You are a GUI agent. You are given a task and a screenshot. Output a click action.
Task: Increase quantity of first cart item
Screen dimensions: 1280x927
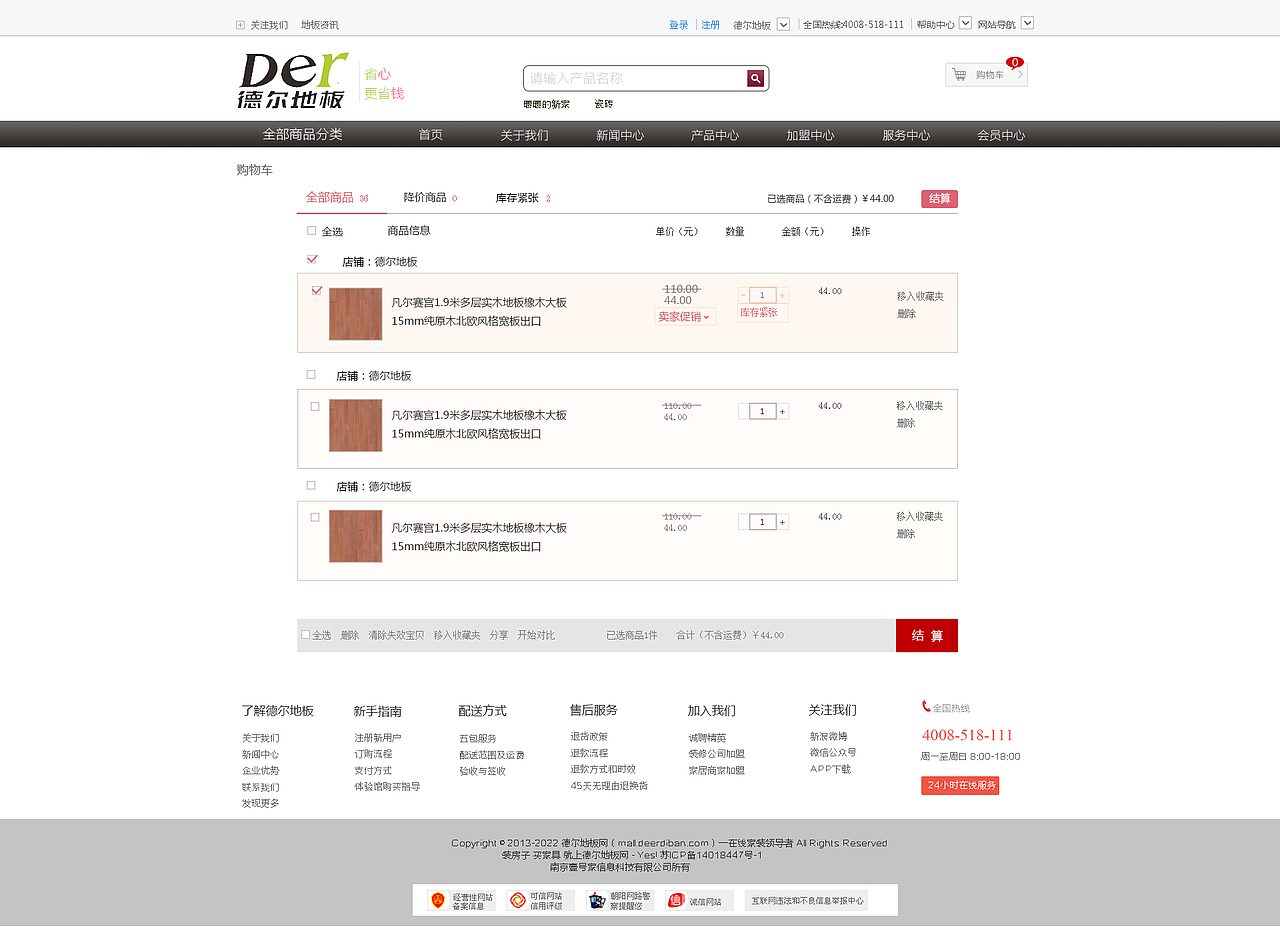[x=783, y=295]
